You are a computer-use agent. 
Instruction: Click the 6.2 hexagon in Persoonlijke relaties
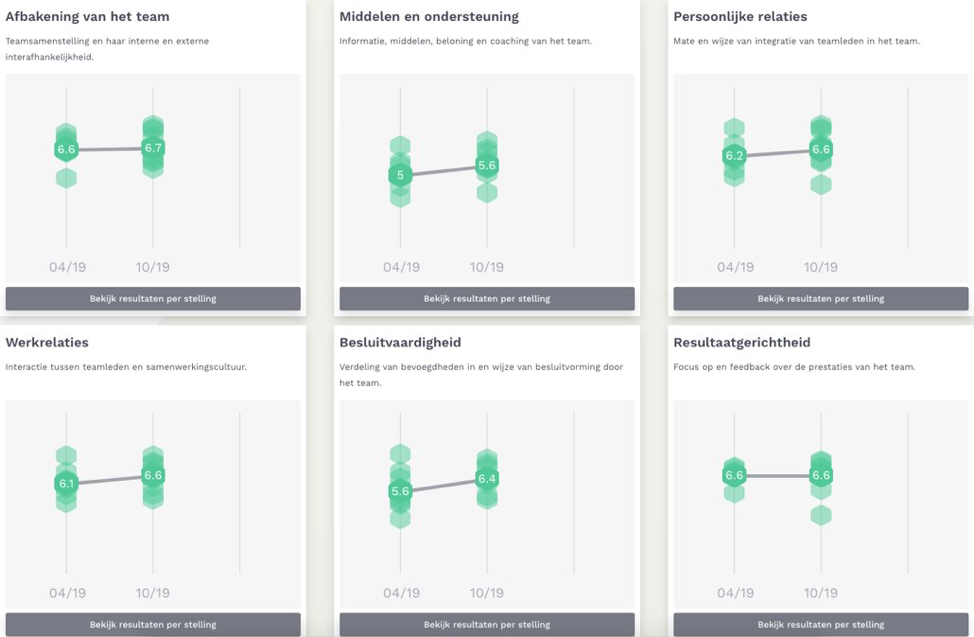[734, 156]
